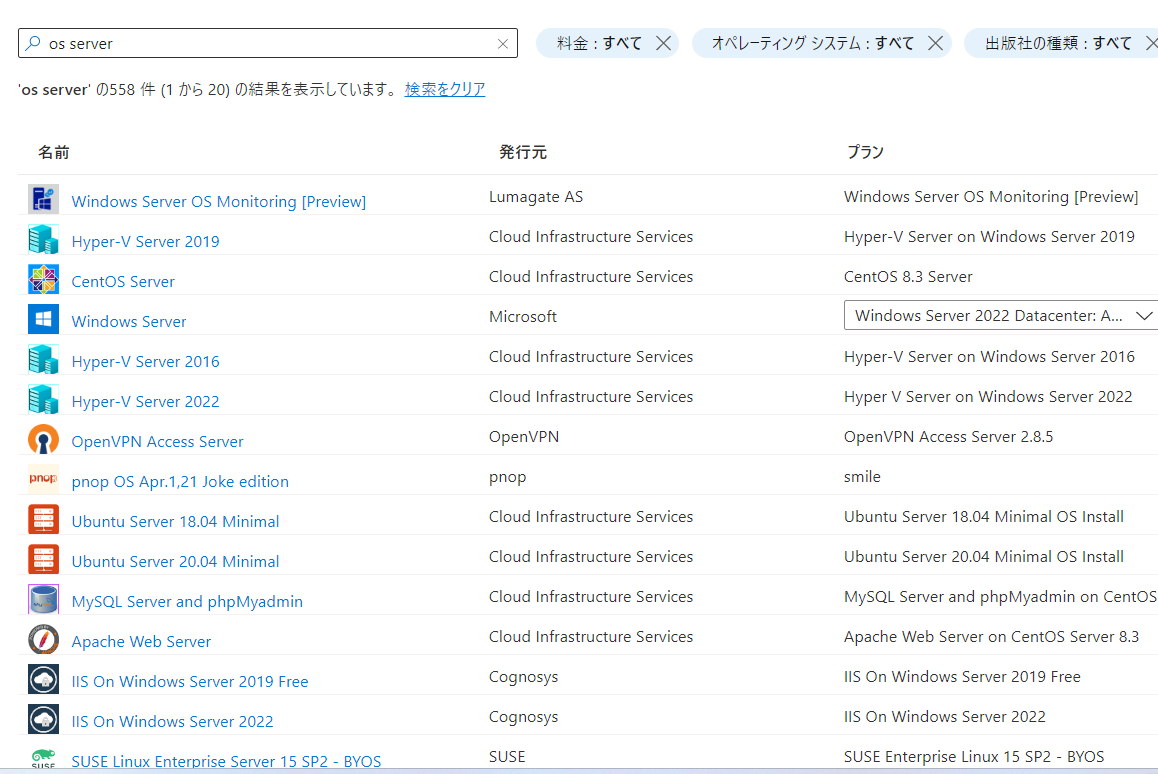
Task: Click Apache Web Server on CentOS Server 8.3 plan
Action: click(x=992, y=637)
